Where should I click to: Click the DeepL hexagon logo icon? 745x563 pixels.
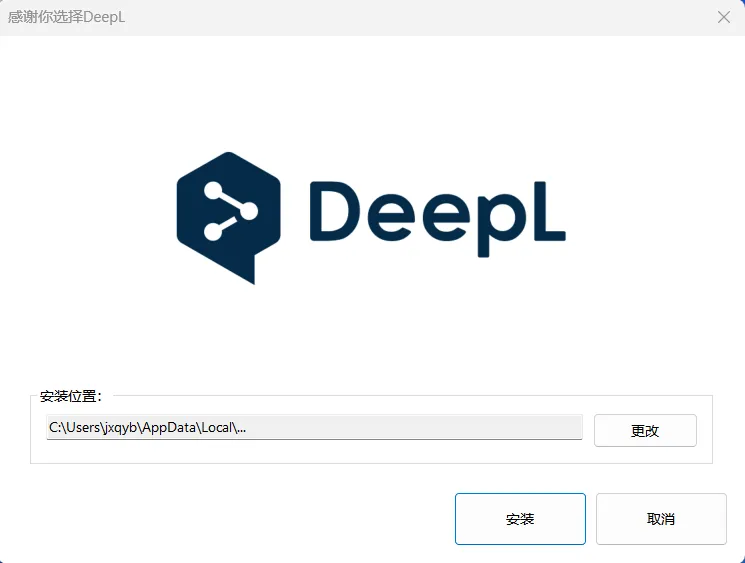coord(229,218)
